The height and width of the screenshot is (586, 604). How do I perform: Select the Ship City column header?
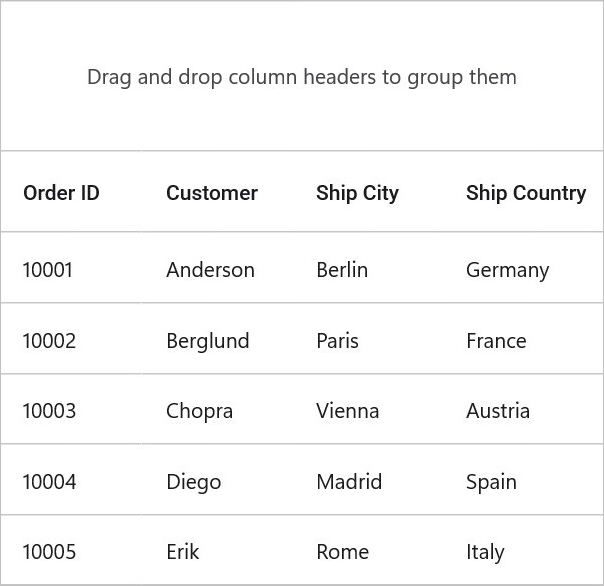(357, 193)
